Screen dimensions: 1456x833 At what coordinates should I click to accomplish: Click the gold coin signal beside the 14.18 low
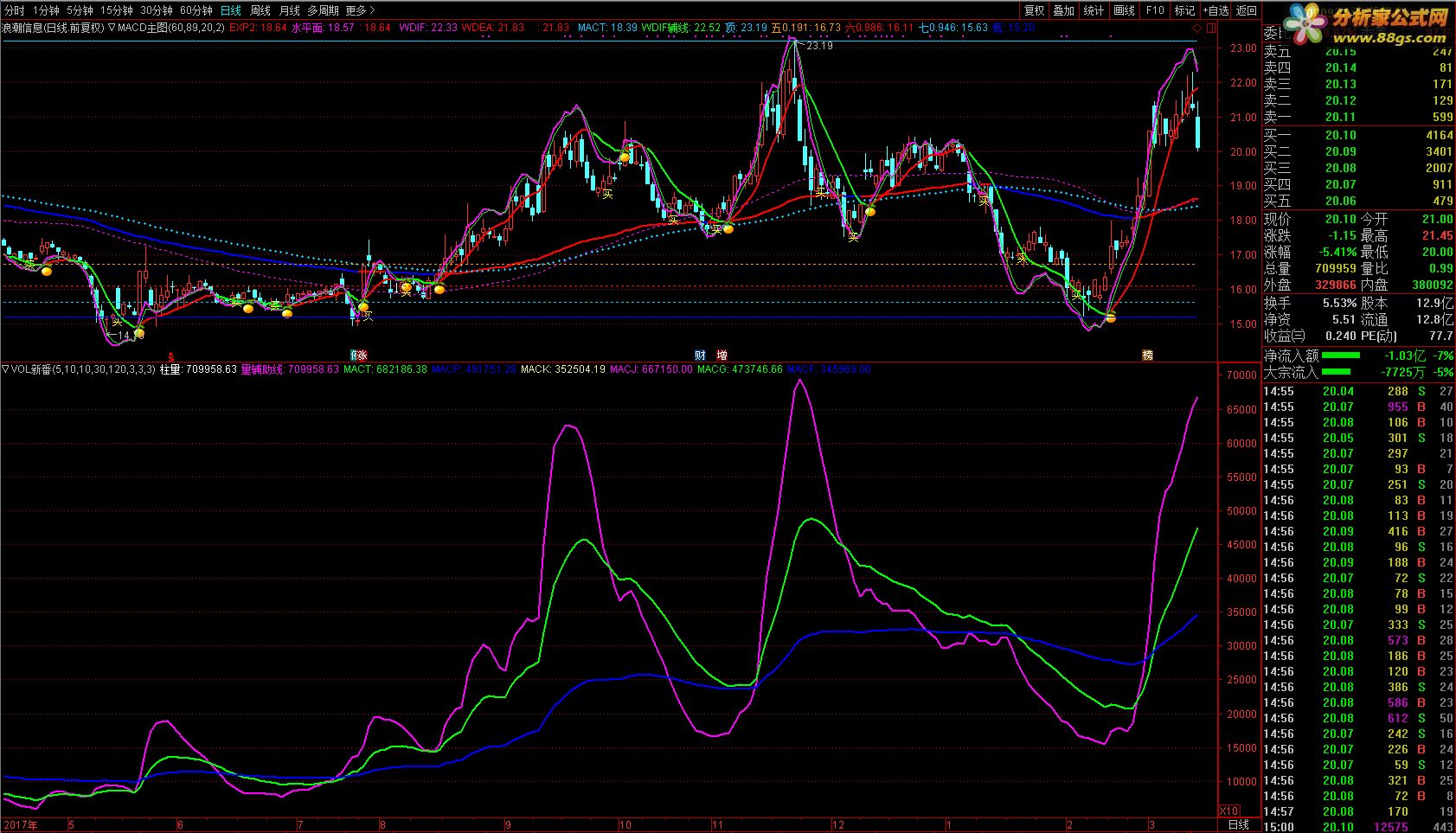click(x=139, y=332)
